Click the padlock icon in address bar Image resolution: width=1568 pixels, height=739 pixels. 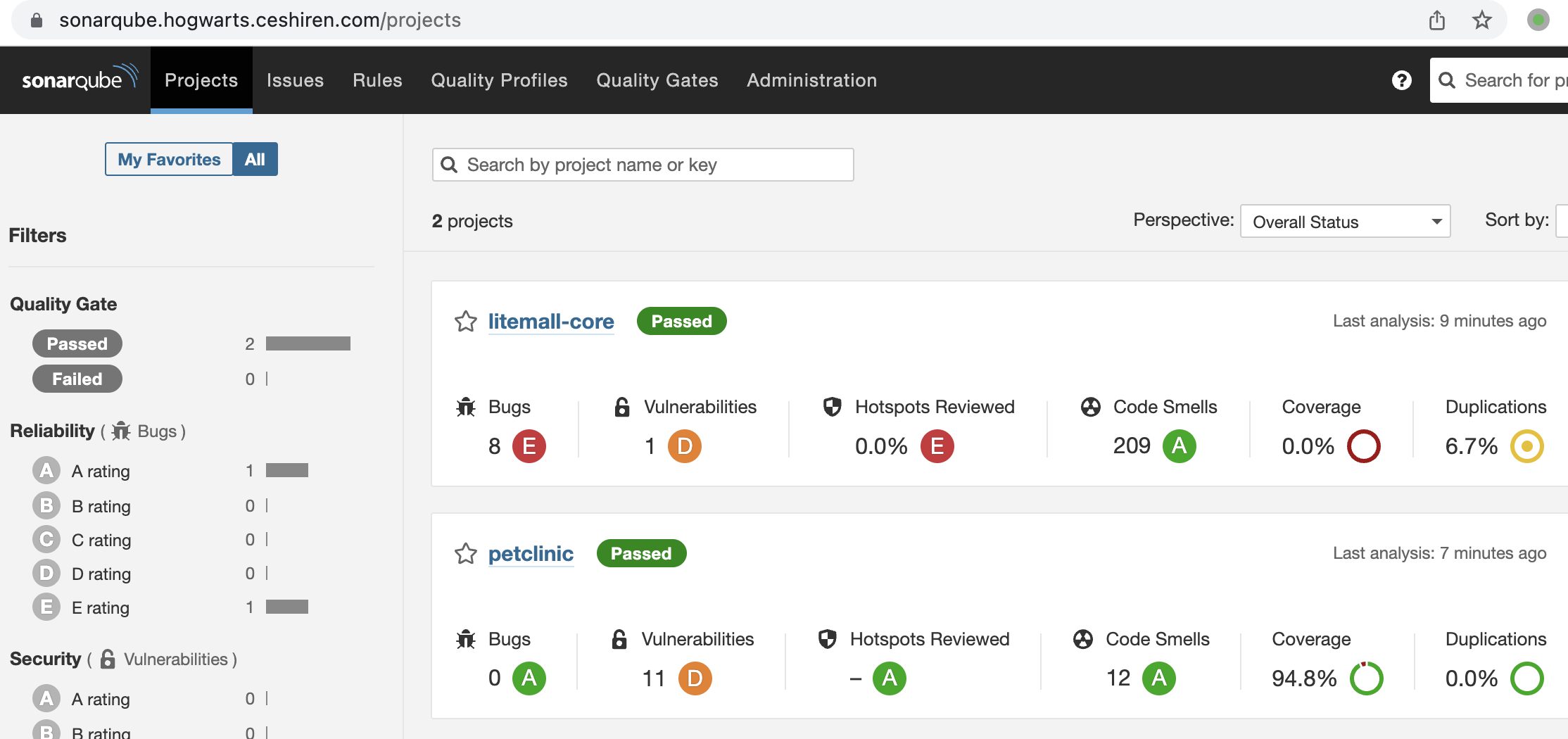(x=37, y=20)
